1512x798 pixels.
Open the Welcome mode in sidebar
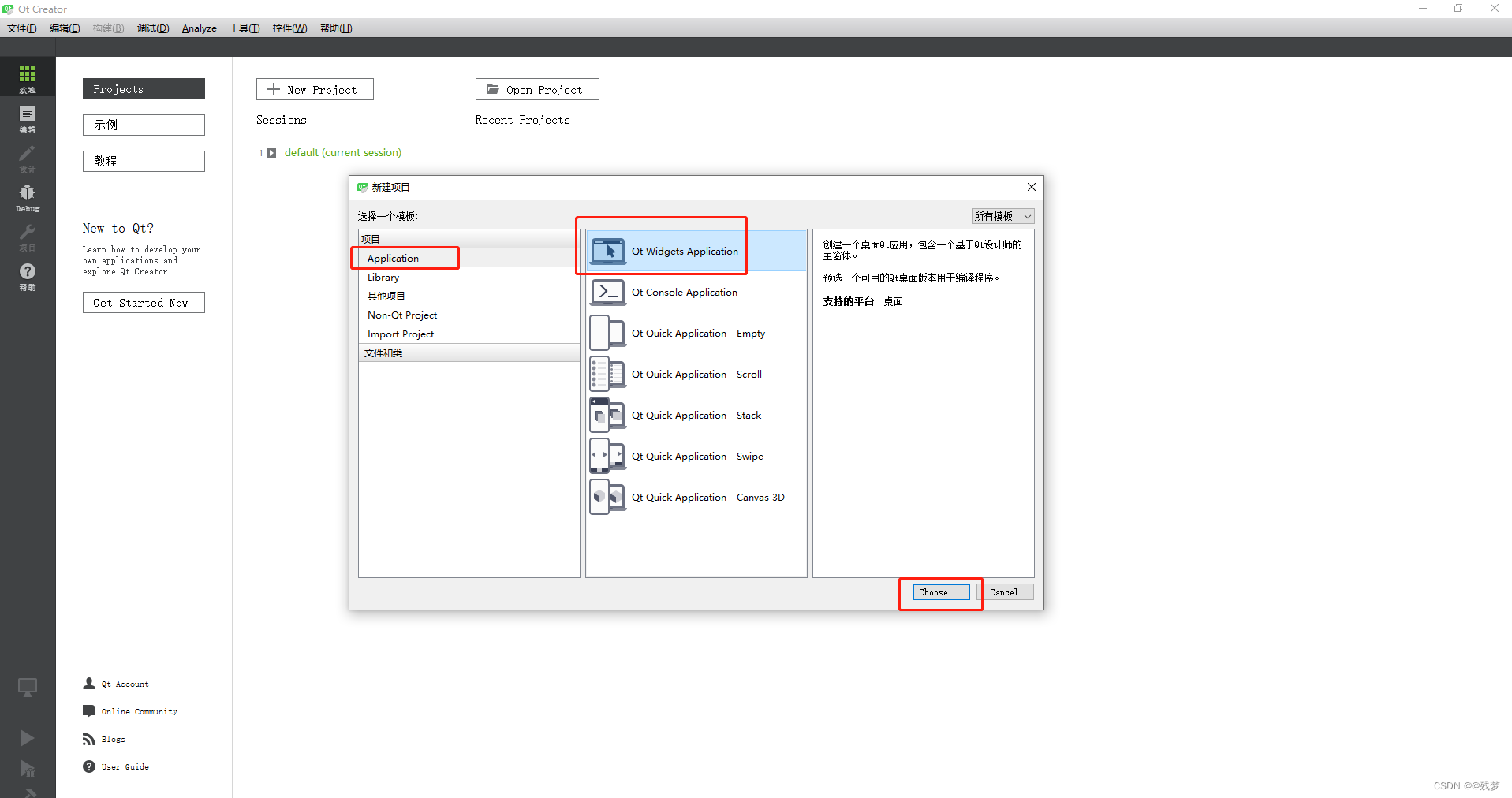28,77
